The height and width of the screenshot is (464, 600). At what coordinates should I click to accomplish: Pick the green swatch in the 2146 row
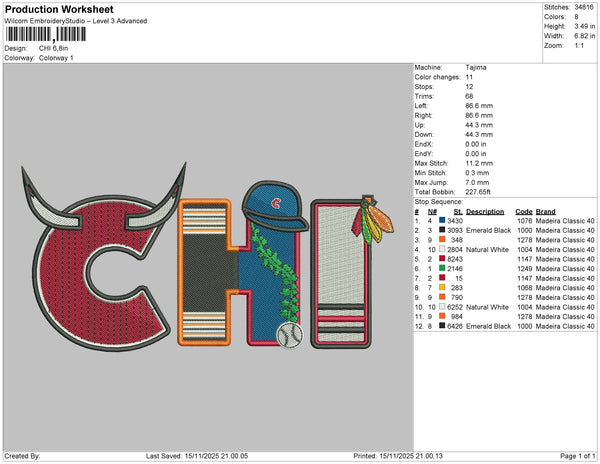442,269
